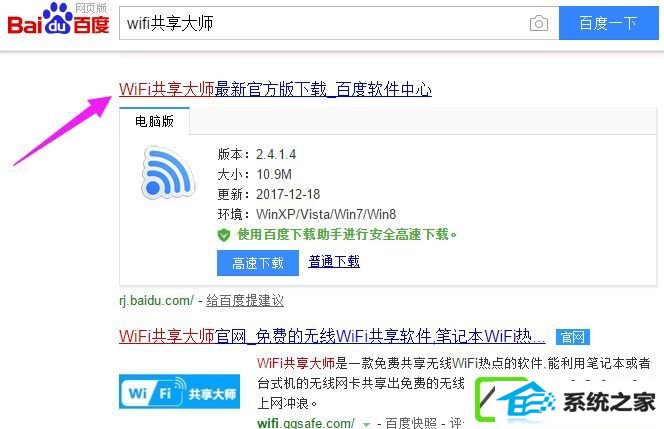Open the 给百度提建议 link
Viewport: 664px width, 429px height.
pyautogui.click(x=245, y=301)
